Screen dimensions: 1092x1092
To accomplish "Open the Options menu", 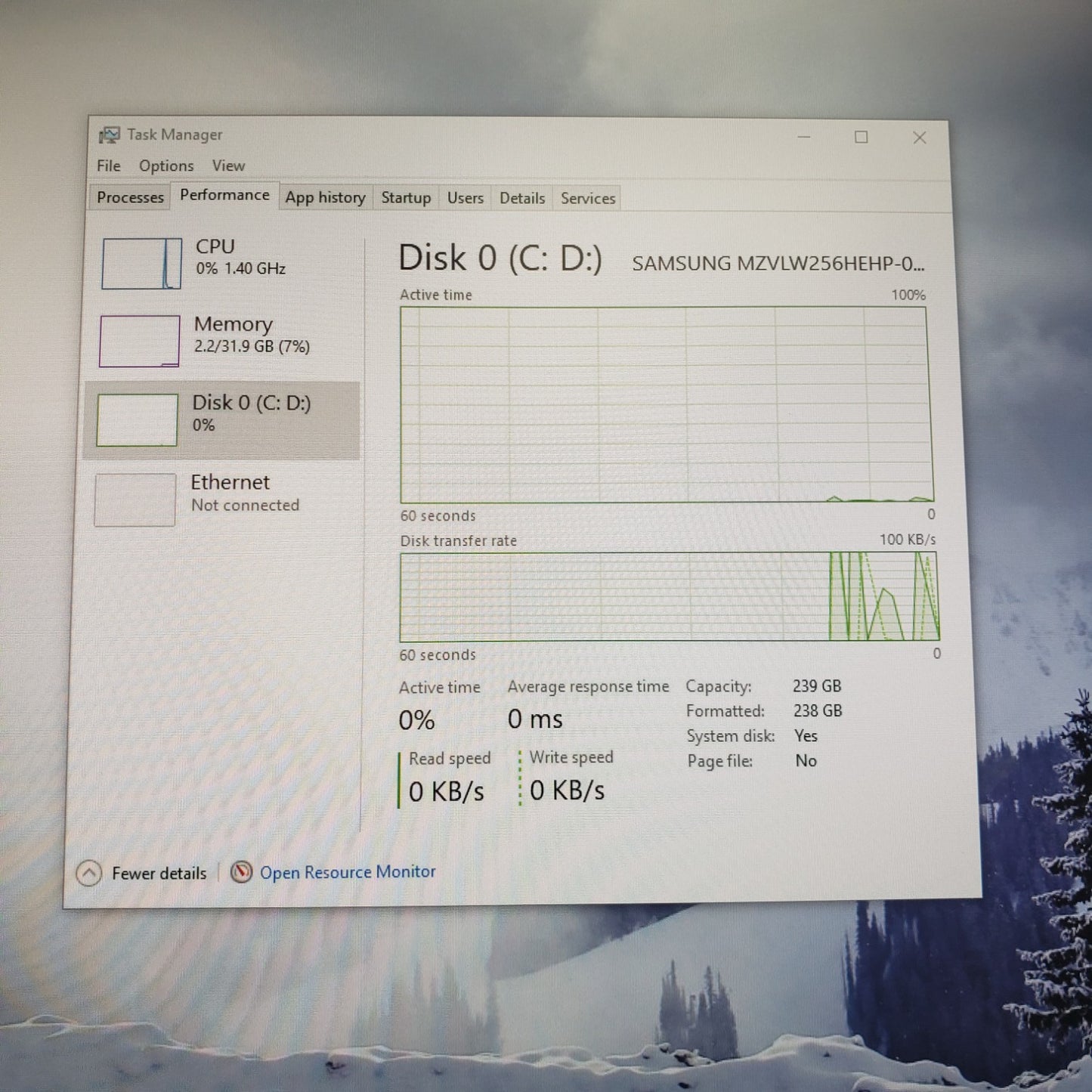I will pyautogui.click(x=166, y=166).
